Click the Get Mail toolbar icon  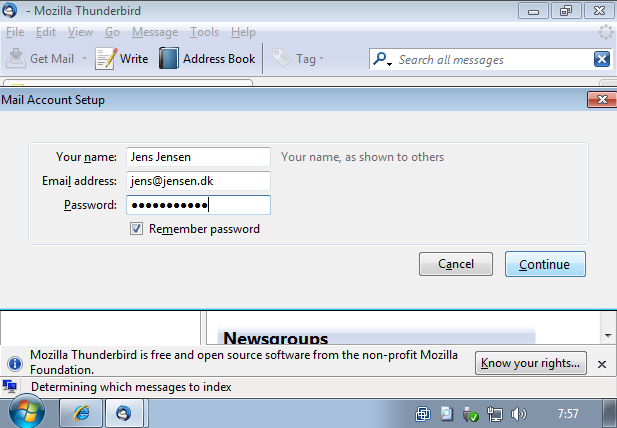(x=16, y=59)
